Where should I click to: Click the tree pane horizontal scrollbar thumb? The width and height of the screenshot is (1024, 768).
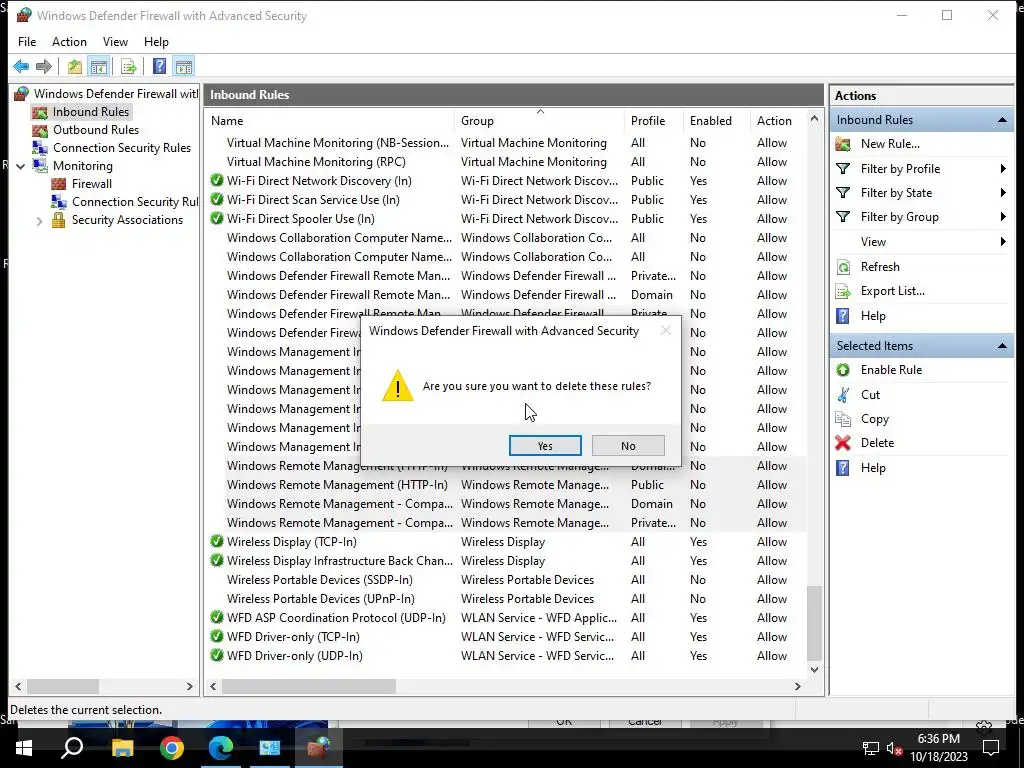click(63, 686)
